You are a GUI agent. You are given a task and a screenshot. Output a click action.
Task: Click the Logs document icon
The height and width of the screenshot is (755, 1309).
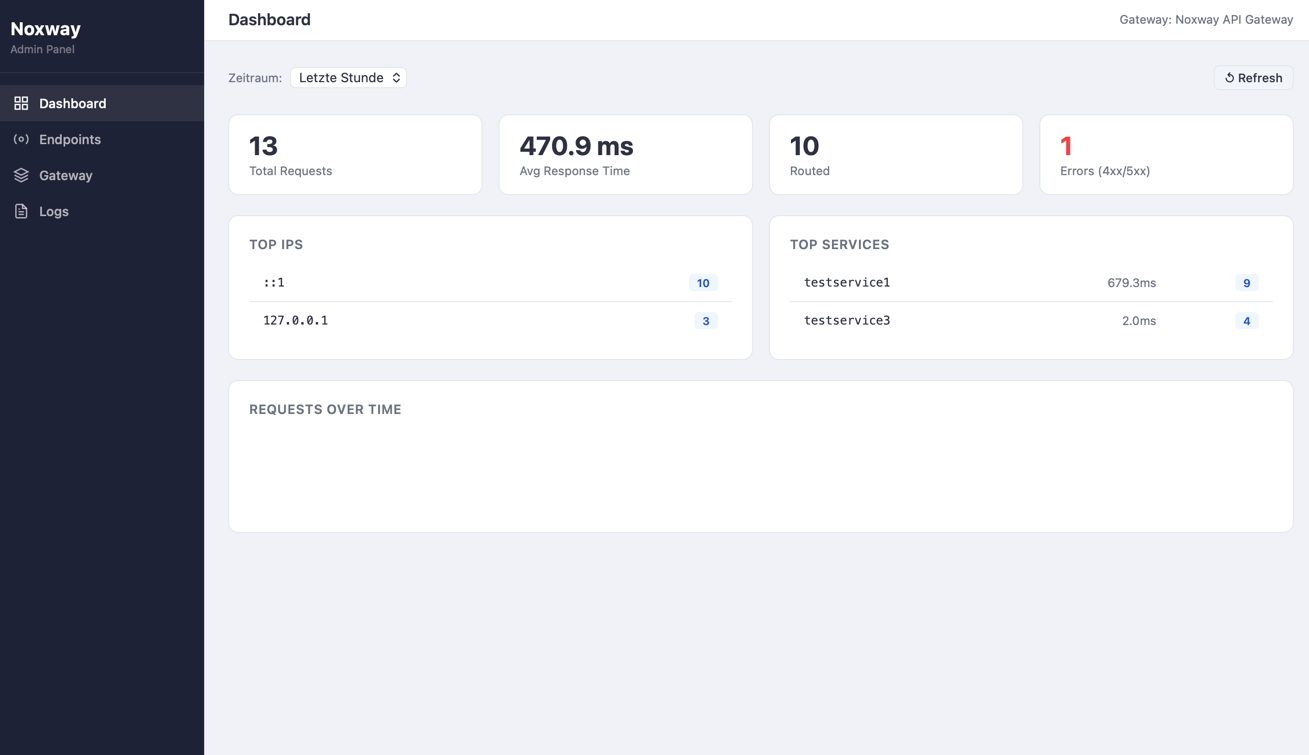pos(21,211)
